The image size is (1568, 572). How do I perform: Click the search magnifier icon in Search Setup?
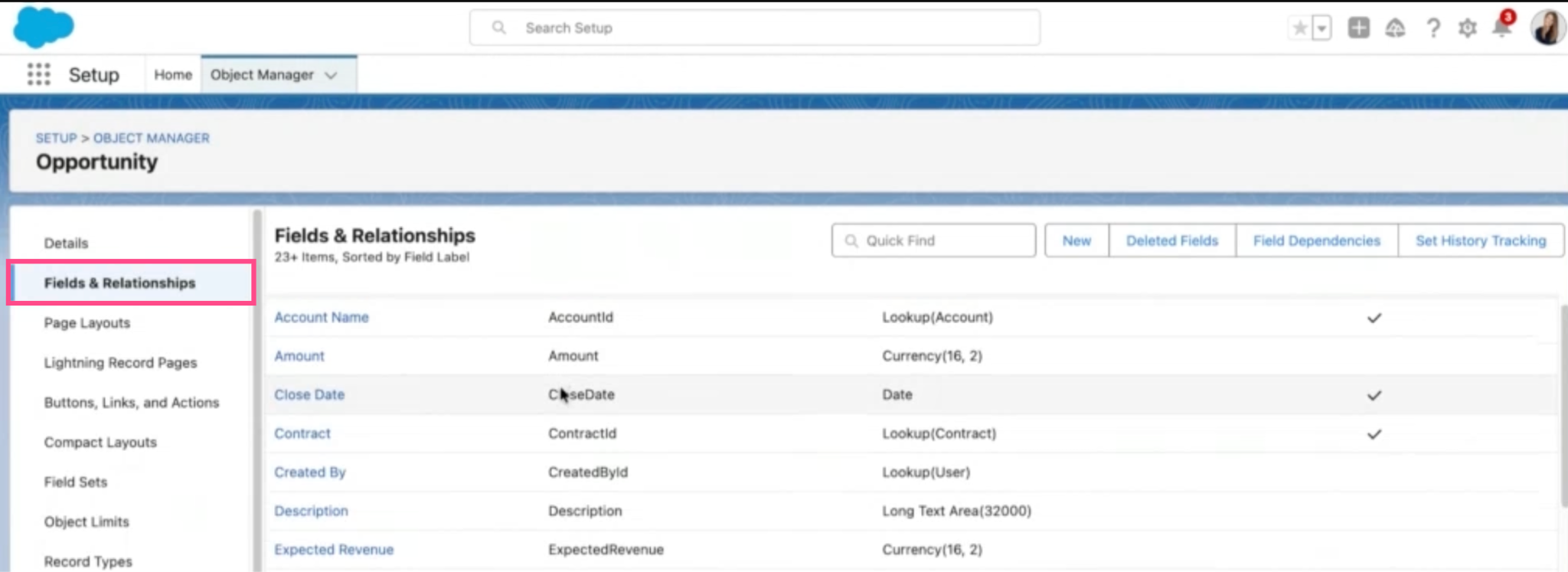pyautogui.click(x=498, y=28)
